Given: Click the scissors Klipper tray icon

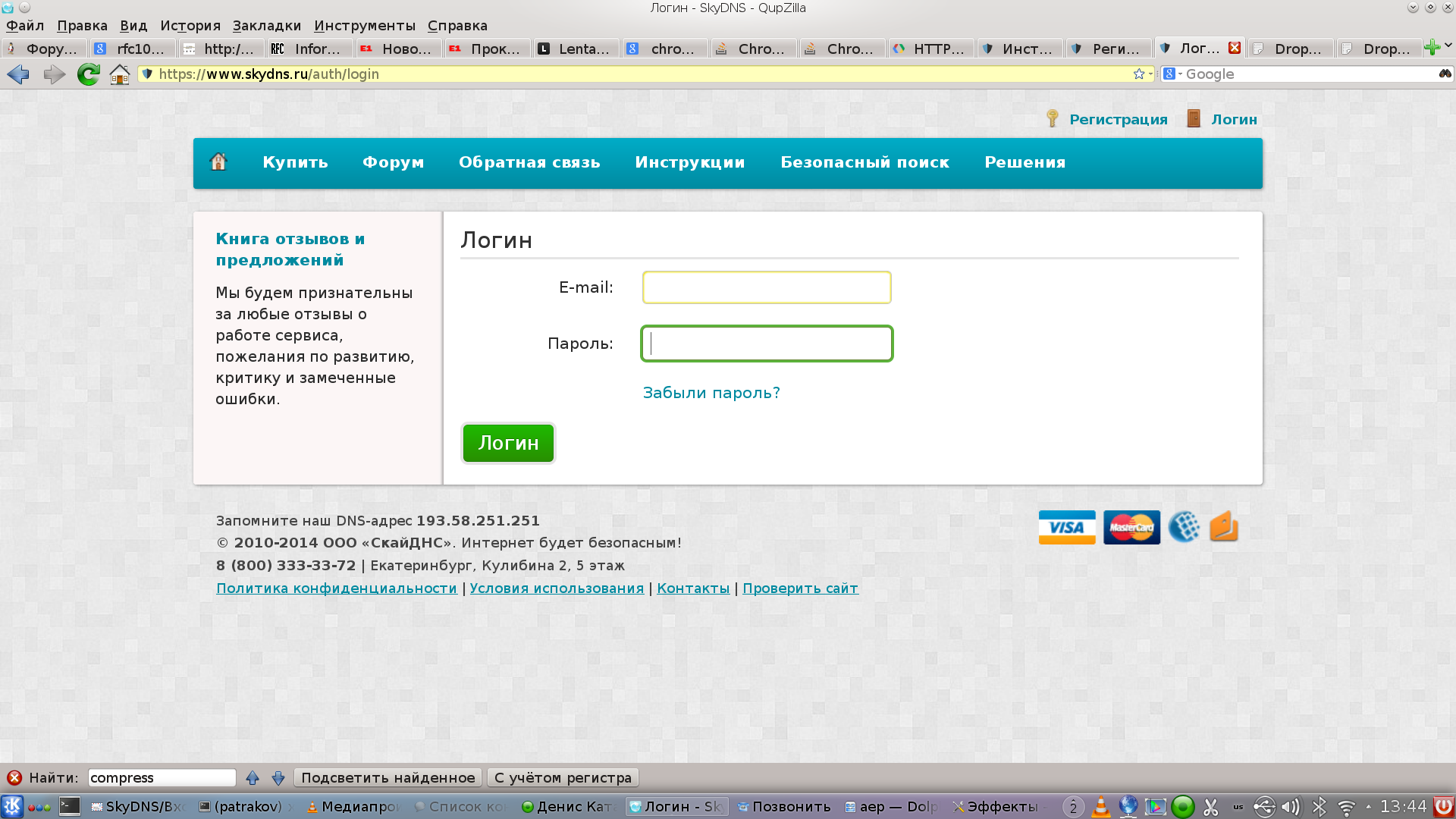Looking at the screenshot, I should [x=1211, y=807].
